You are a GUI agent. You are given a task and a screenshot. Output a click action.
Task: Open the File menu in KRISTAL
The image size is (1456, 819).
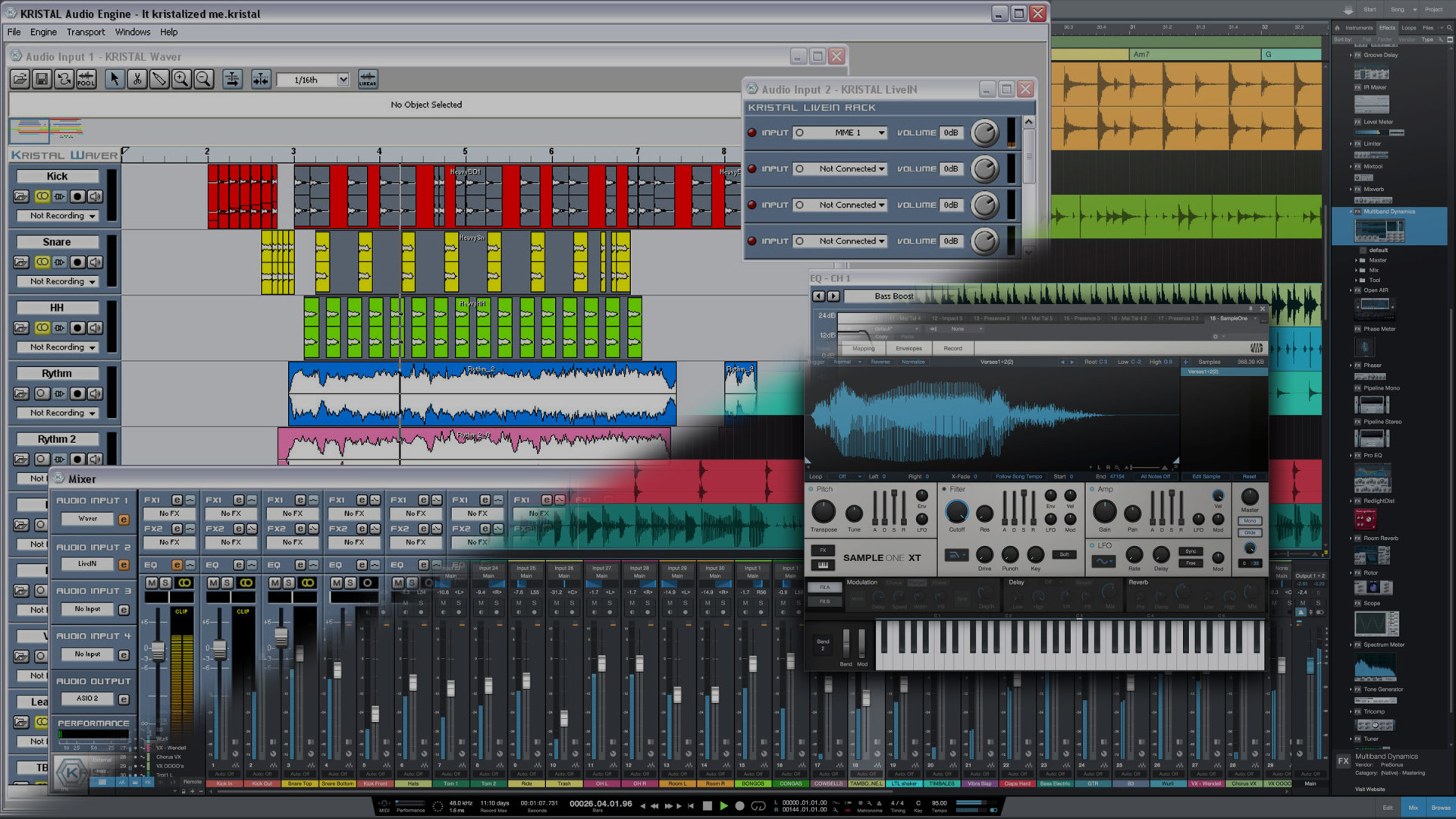pos(14,32)
